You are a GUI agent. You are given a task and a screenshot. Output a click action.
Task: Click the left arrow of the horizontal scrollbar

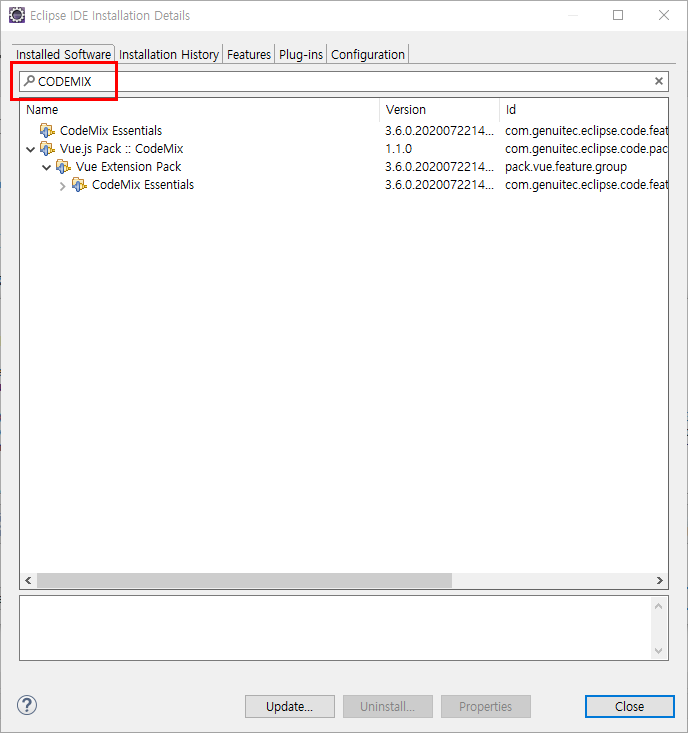pos(29,580)
